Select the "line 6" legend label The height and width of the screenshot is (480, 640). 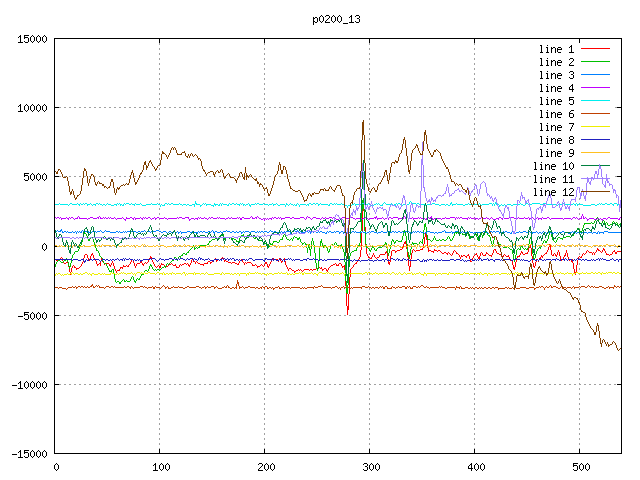[x=556, y=114]
